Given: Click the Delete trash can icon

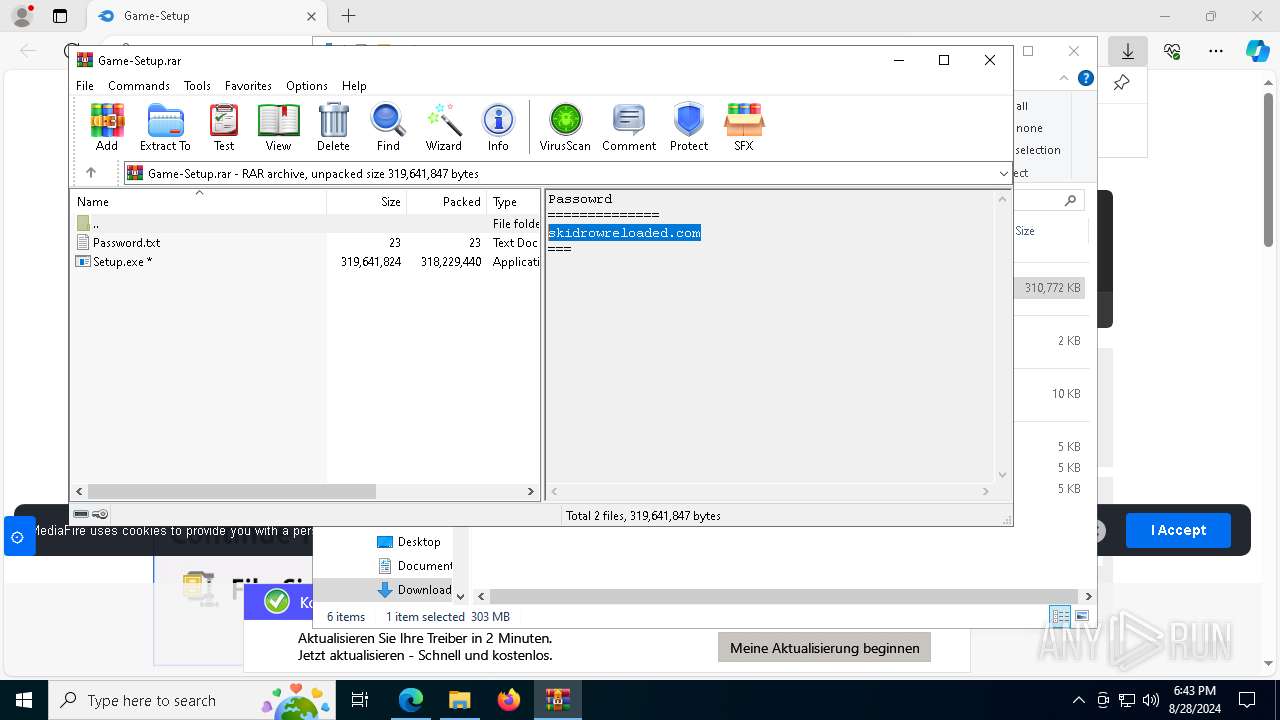Looking at the screenshot, I should pyautogui.click(x=333, y=127).
